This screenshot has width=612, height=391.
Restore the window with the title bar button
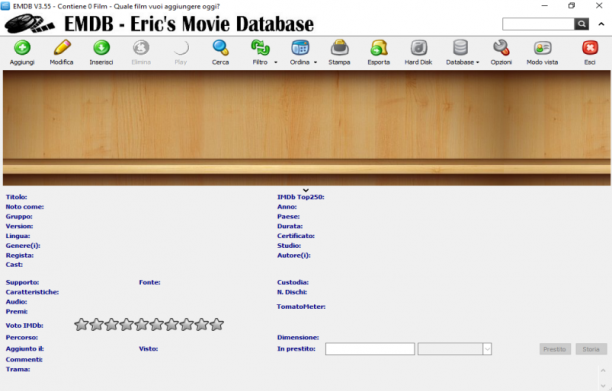571,5
